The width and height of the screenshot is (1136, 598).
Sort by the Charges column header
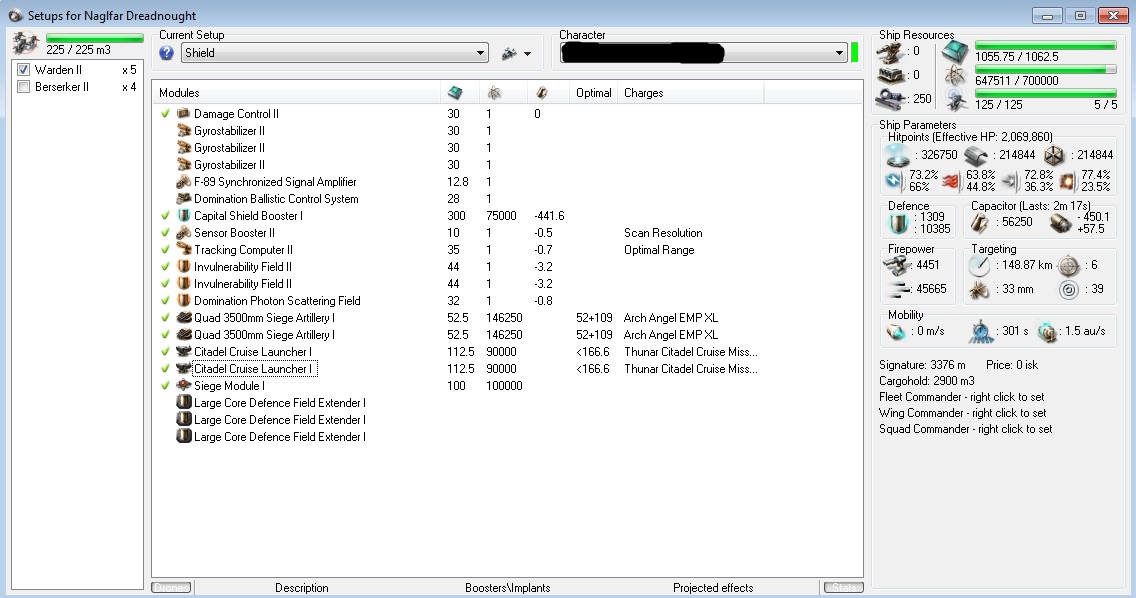[690, 93]
